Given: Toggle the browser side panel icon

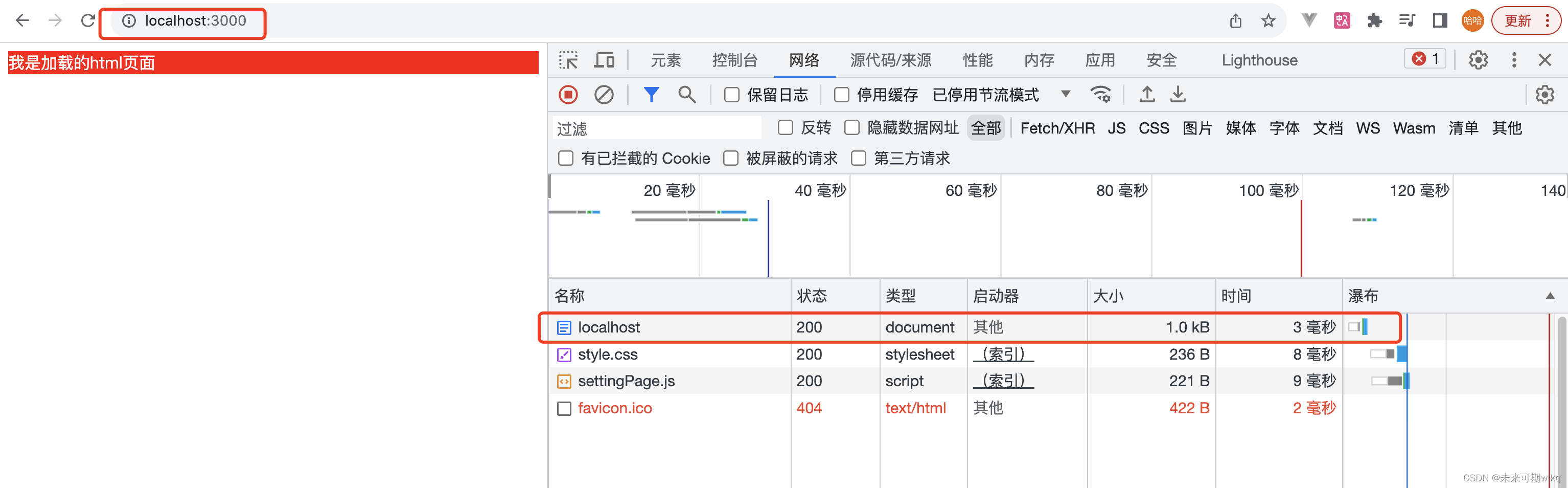Looking at the screenshot, I should [1440, 20].
